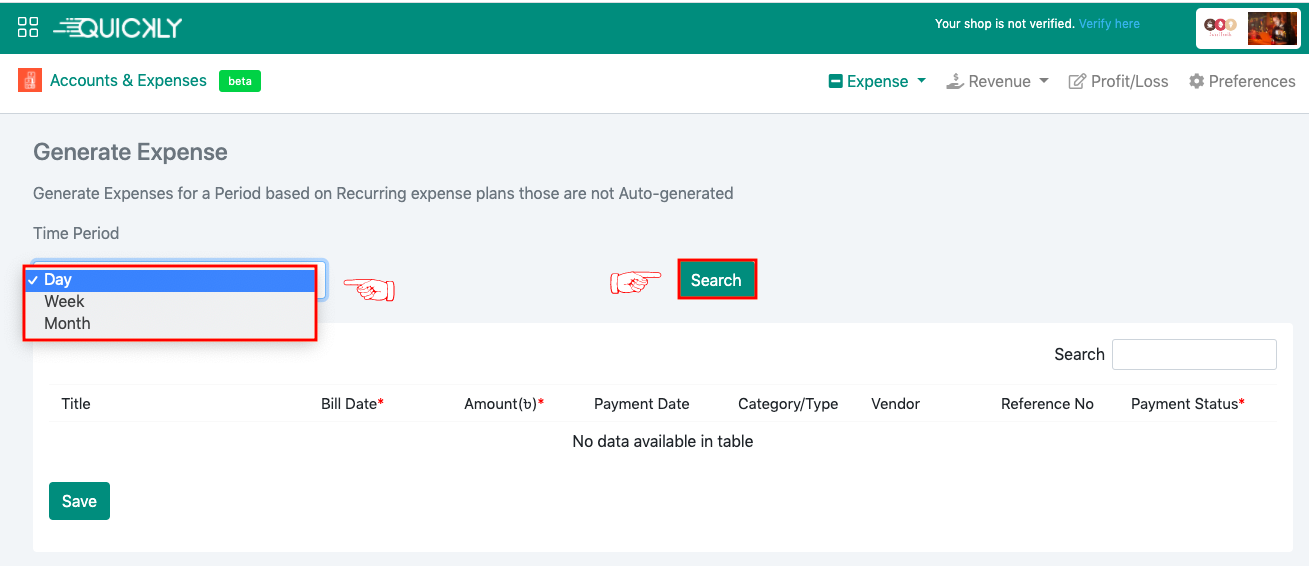
Task: Open the apps grid menu icon
Action: (28, 27)
